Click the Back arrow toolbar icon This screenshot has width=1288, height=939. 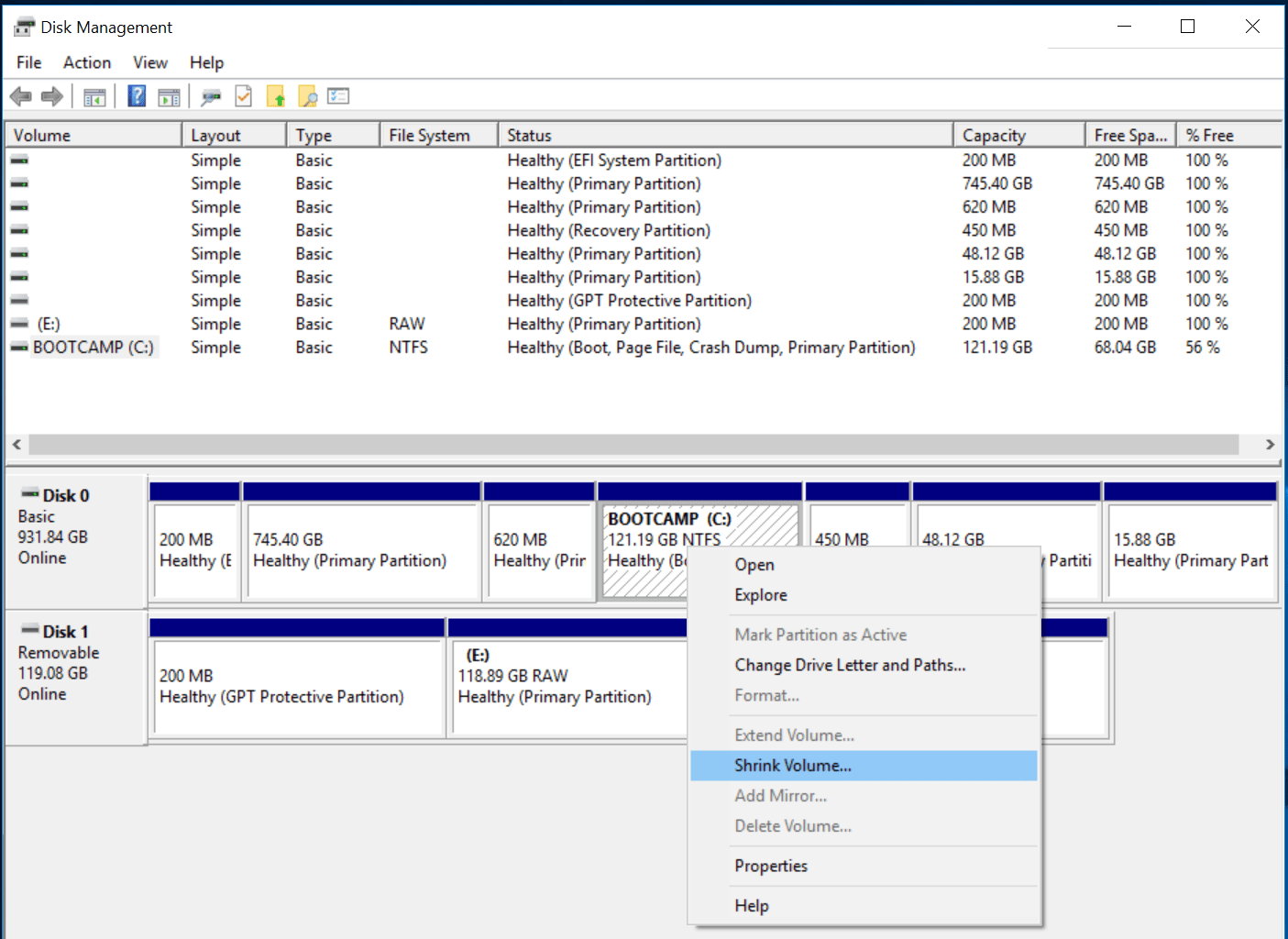20,96
